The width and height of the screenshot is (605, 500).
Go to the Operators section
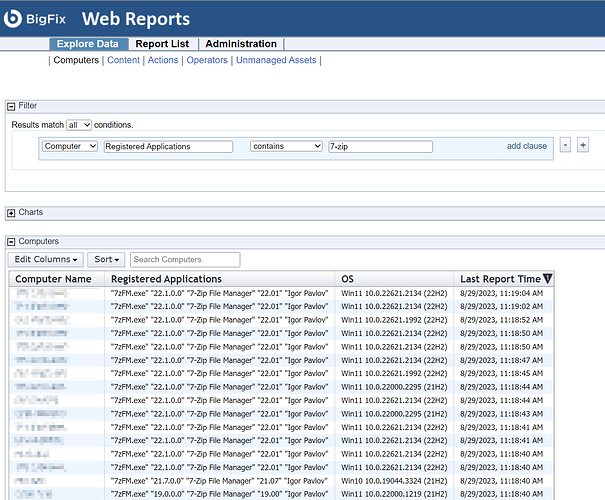[x=207, y=60]
